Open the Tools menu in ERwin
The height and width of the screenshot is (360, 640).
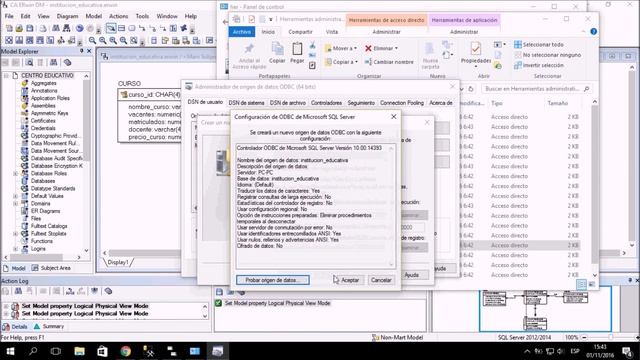142,16
